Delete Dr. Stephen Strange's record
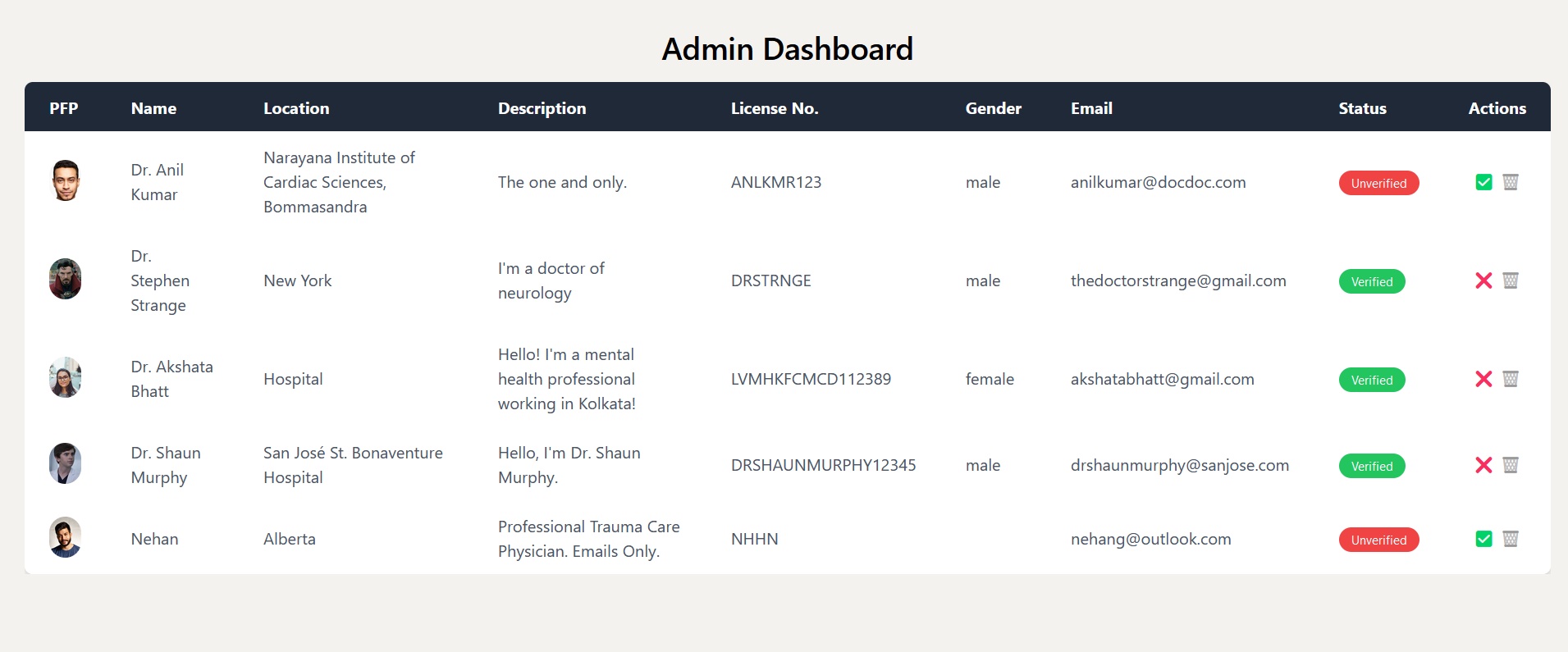 (1511, 280)
